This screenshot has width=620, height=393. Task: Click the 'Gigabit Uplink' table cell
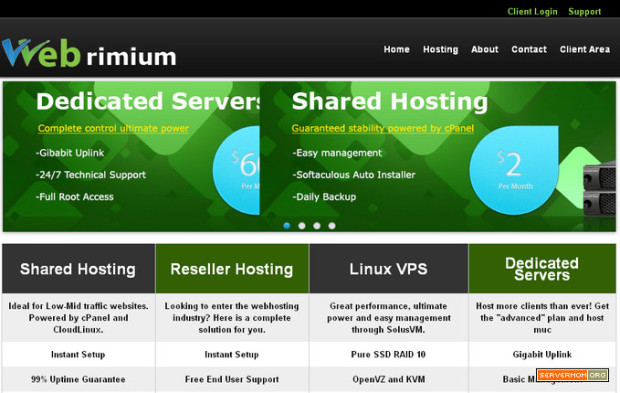(x=542, y=355)
